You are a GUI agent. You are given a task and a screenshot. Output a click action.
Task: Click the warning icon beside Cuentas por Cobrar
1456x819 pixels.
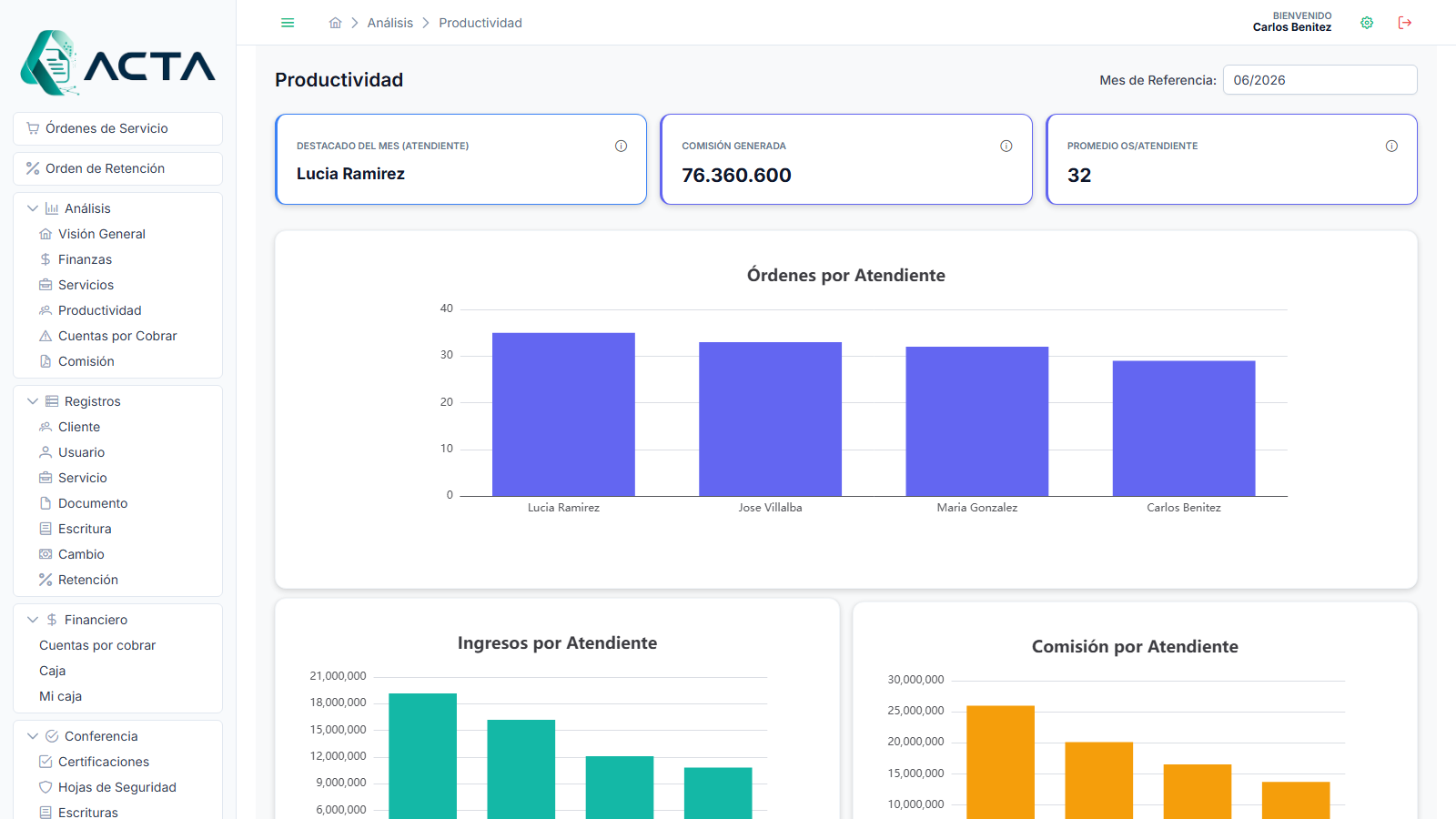[x=45, y=336]
